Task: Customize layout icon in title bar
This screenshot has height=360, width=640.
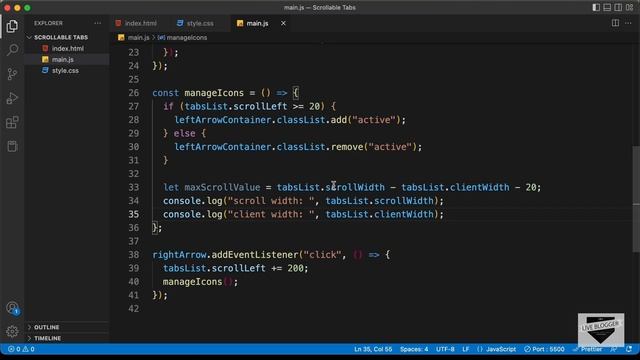Action: click(629, 7)
